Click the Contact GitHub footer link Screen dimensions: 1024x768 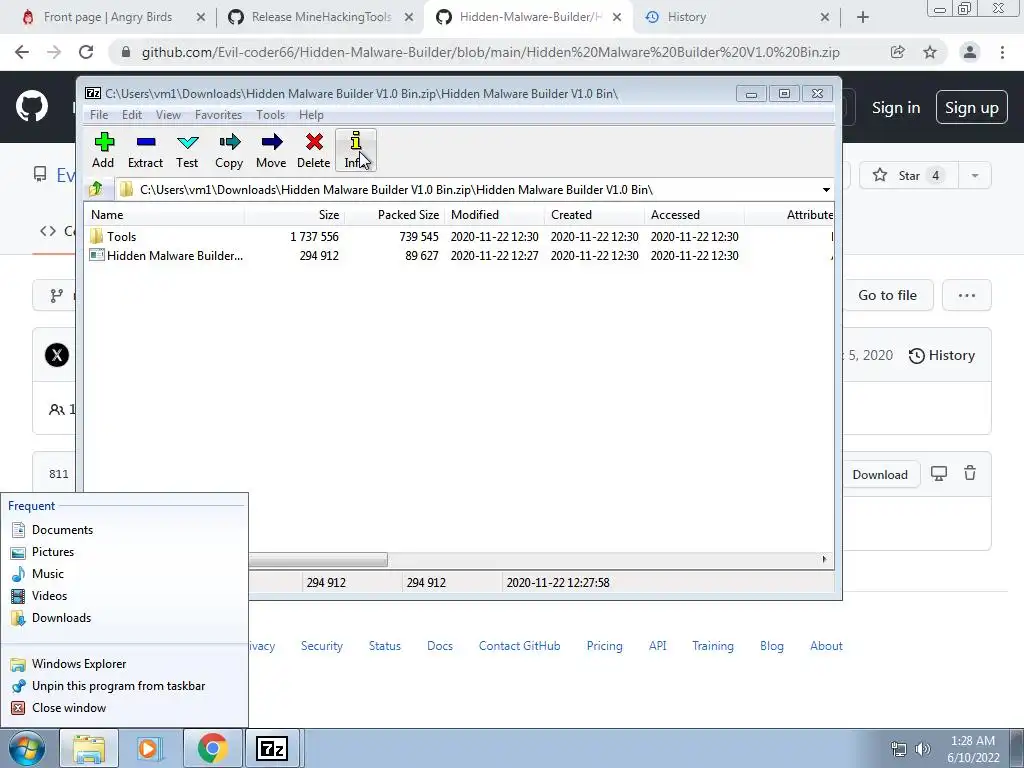[x=519, y=646]
